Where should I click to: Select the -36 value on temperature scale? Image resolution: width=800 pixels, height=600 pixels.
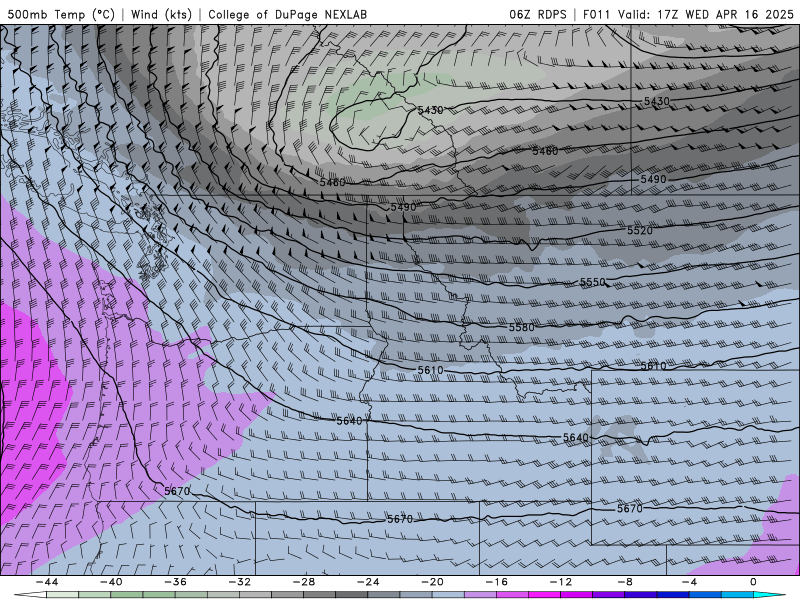click(x=175, y=582)
